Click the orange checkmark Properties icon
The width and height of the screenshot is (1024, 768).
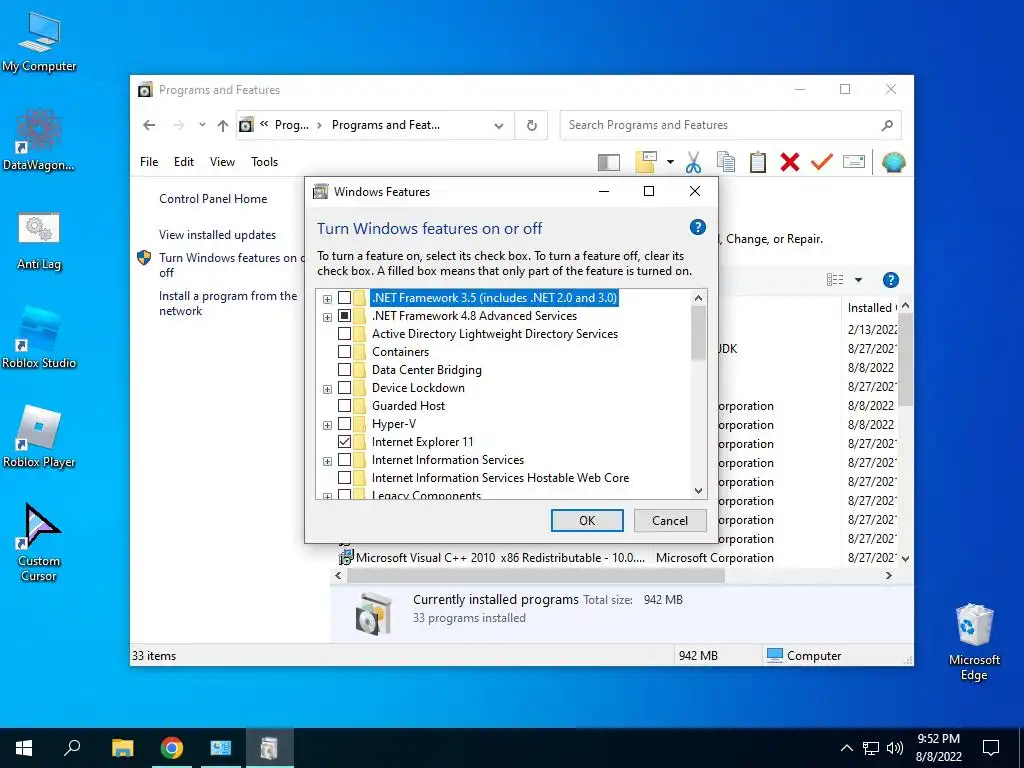coord(822,161)
